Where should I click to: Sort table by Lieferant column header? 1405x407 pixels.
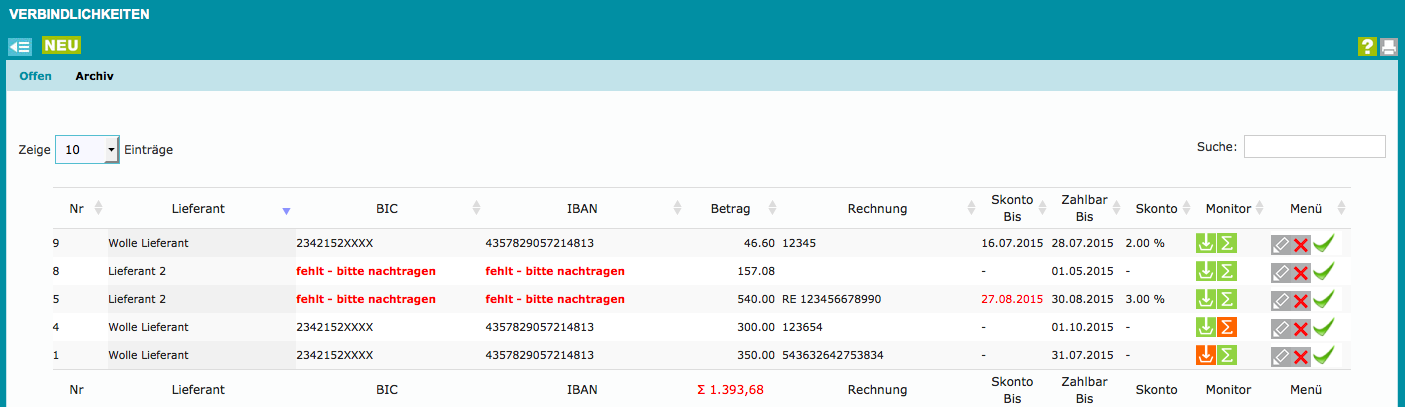tap(197, 209)
